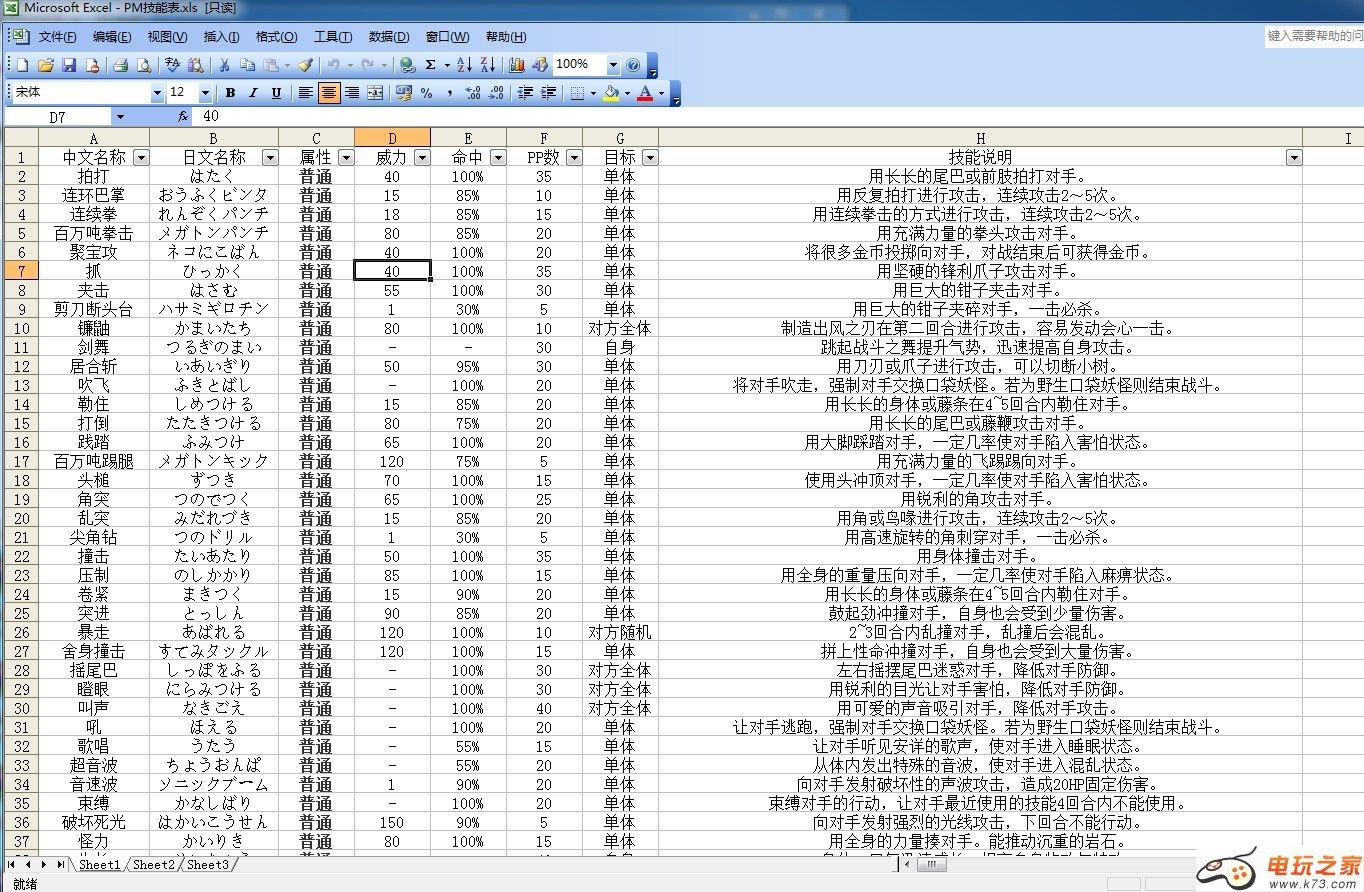Open a file with the Open folder icon
The width and height of the screenshot is (1364, 892).
(45, 65)
